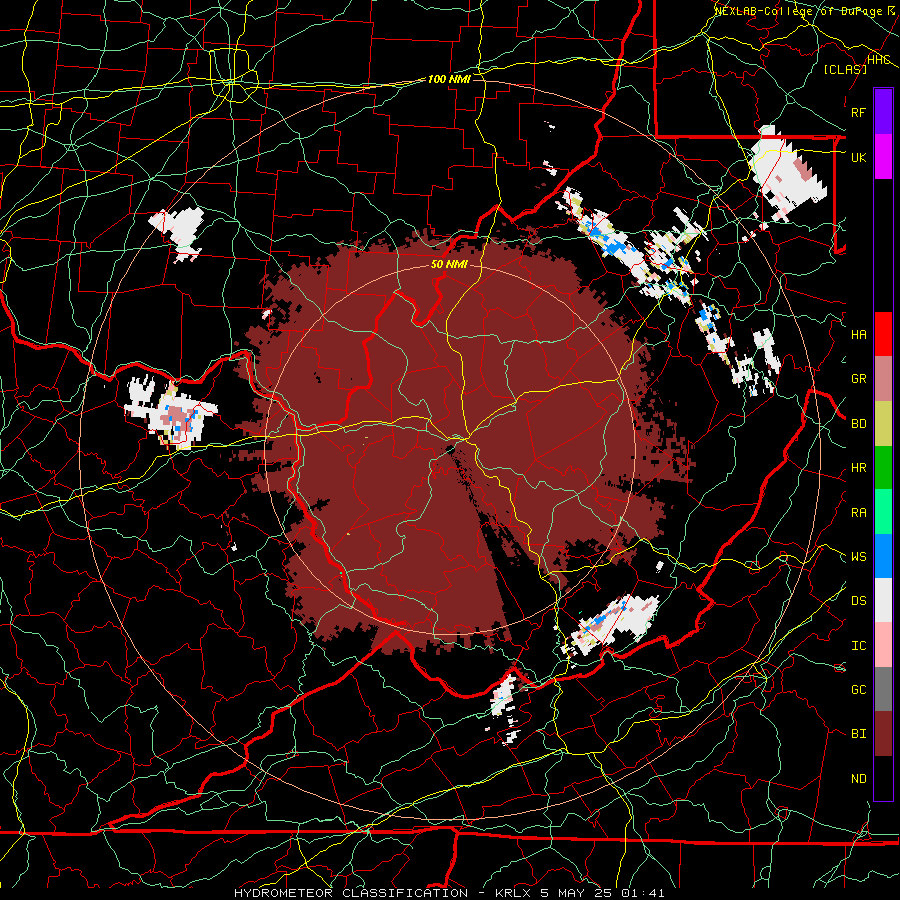
Task: Click the HA red legend color swatch
Action: click(x=883, y=334)
